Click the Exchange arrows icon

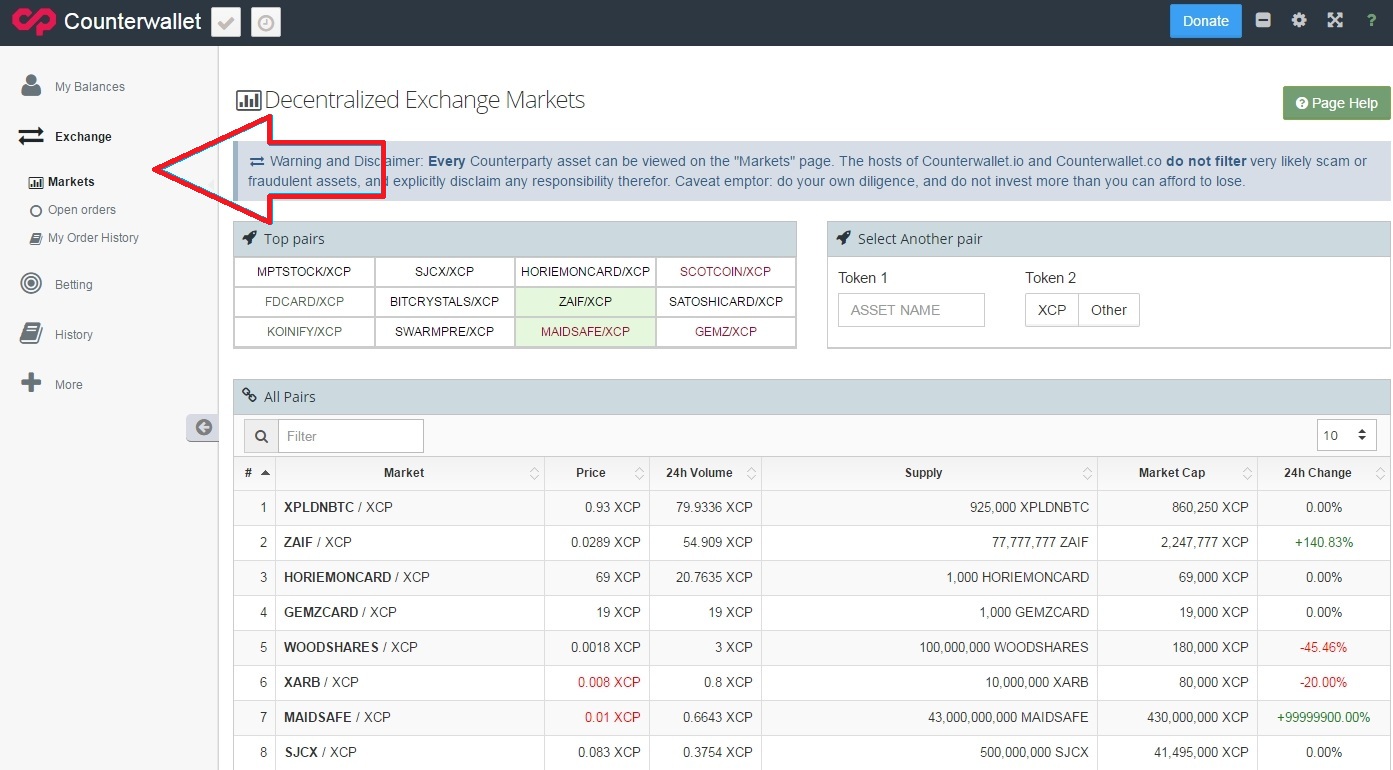[x=31, y=136]
